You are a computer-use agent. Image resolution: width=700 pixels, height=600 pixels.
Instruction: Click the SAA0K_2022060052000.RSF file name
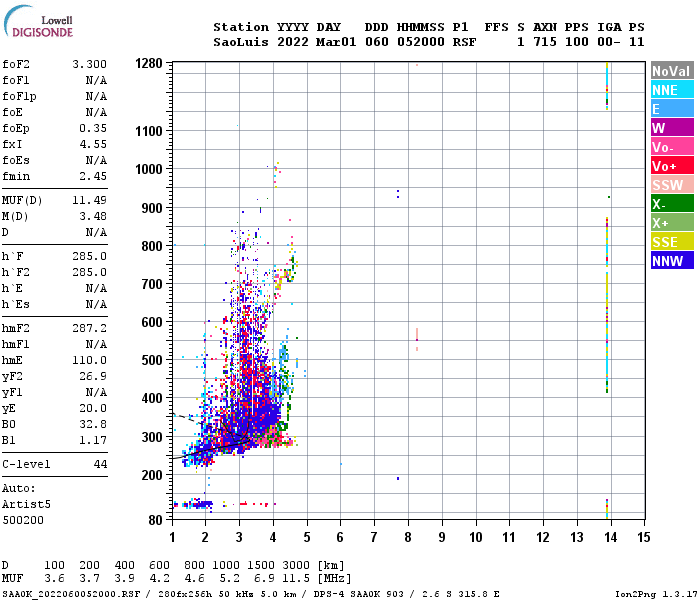pos(71,594)
